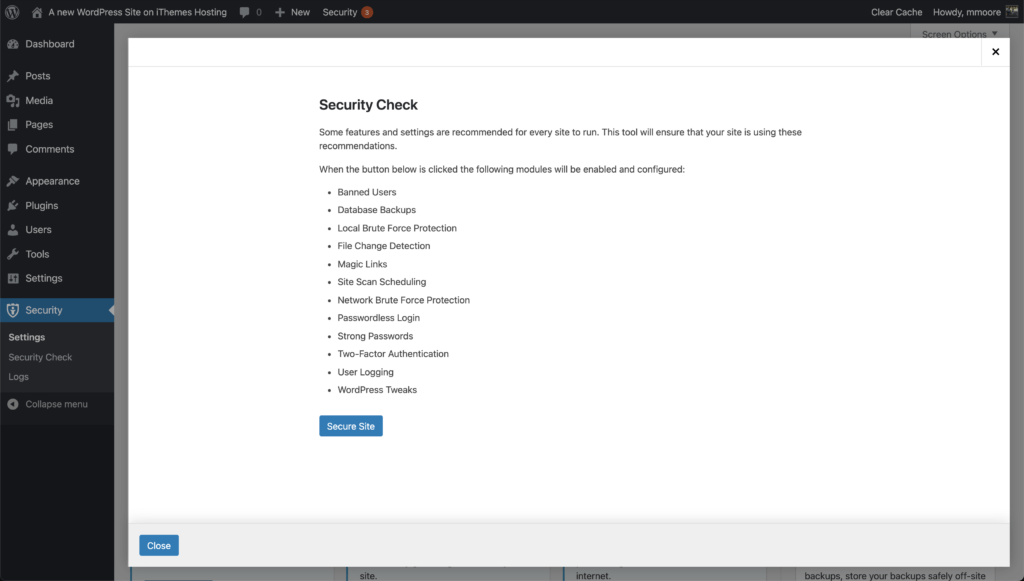Click the Collapse menu arrow icon

coord(12,404)
